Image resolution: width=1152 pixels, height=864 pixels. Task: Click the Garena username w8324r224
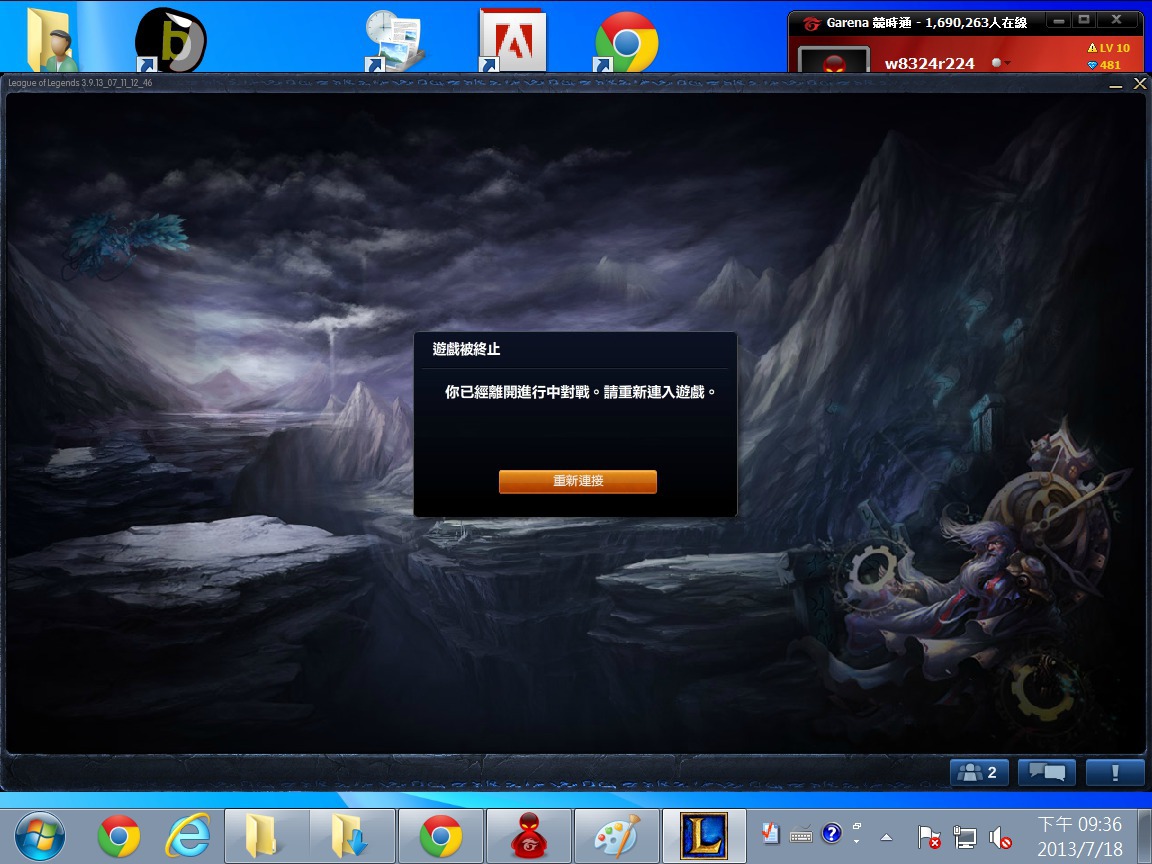(x=929, y=63)
